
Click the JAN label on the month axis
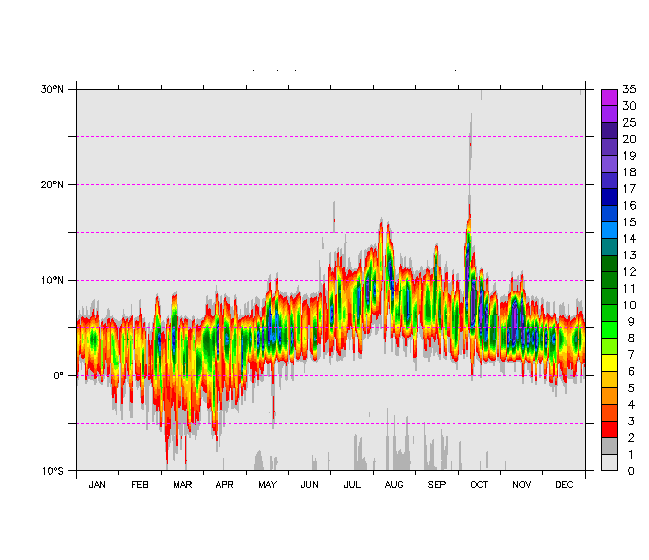click(97, 485)
